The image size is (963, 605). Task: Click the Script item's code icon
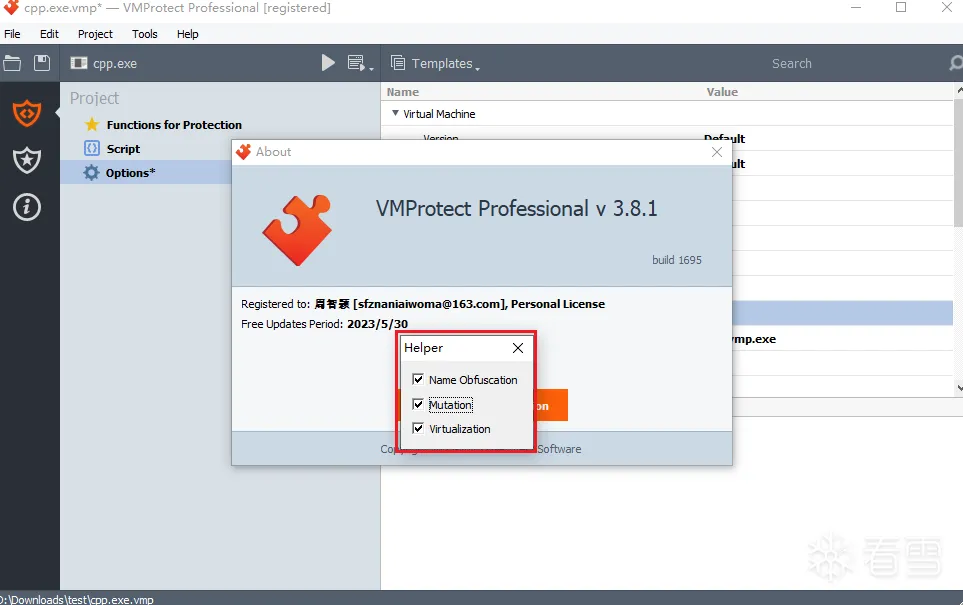click(x=92, y=148)
